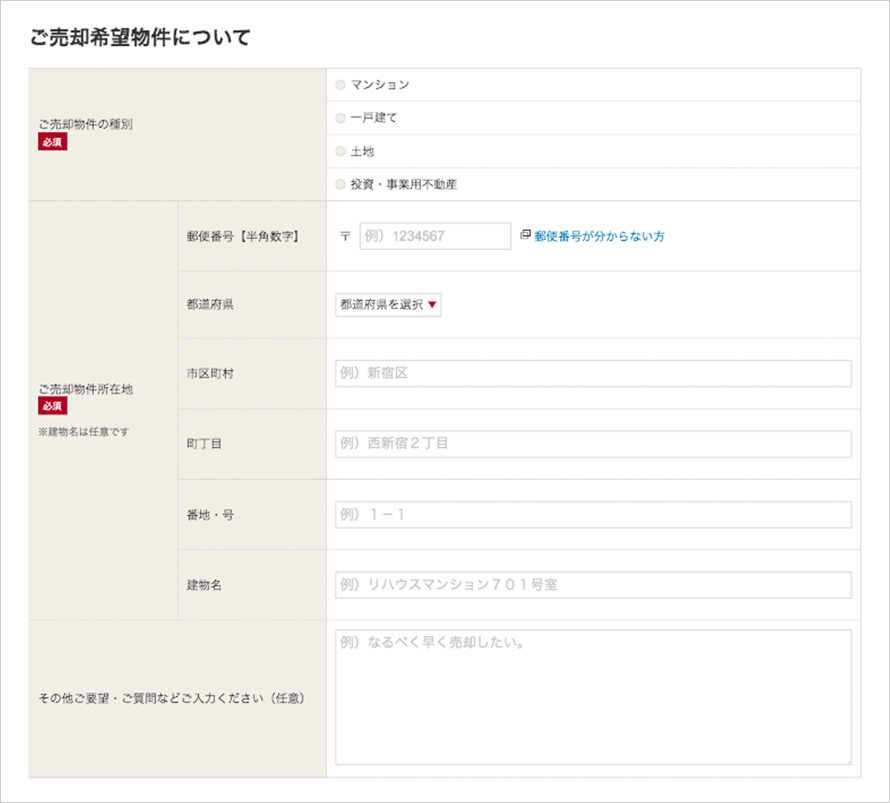Click the textarea resize handle corner
The image size is (890, 803).
[847, 761]
